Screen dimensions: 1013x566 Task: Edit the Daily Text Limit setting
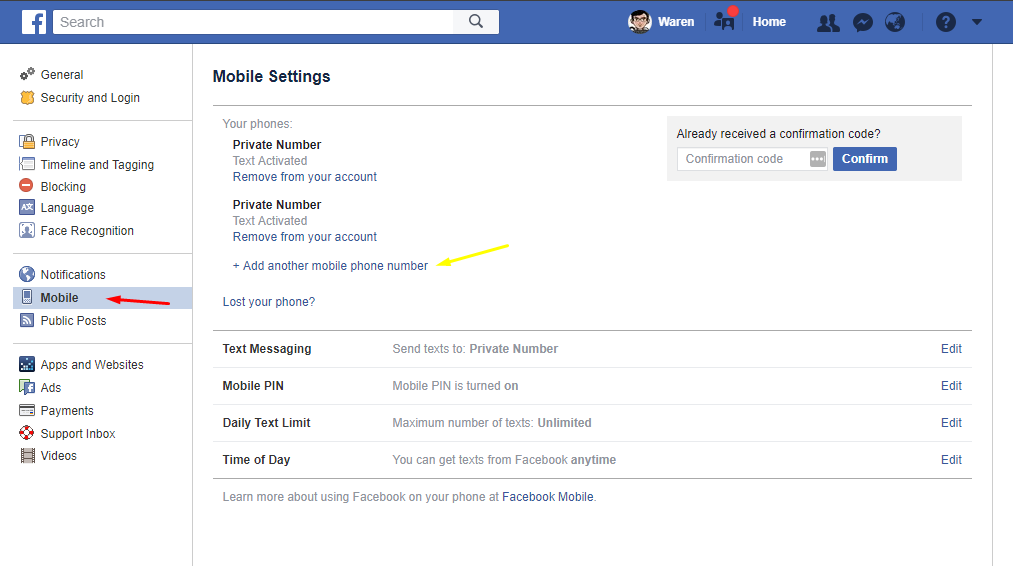click(951, 423)
